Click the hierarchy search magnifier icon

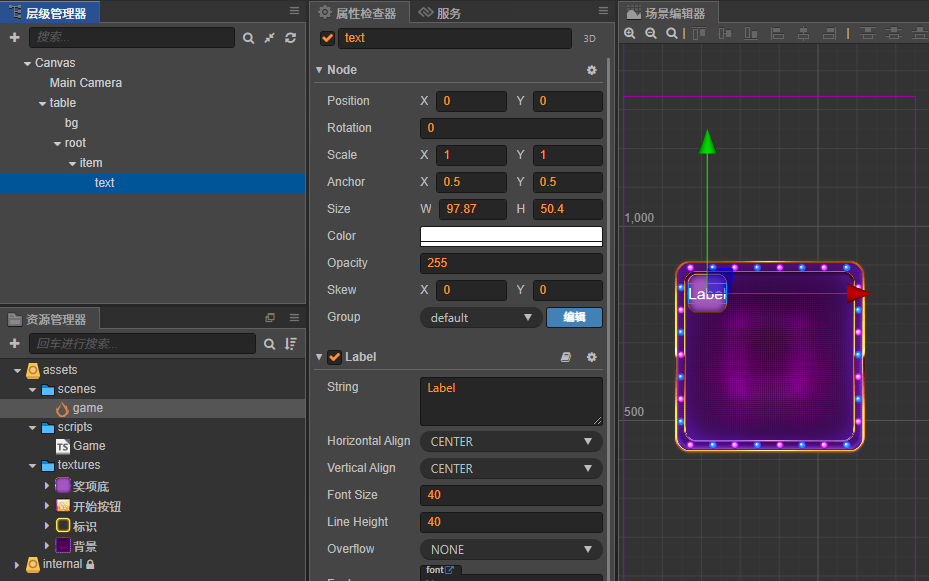click(x=248, y=38)
